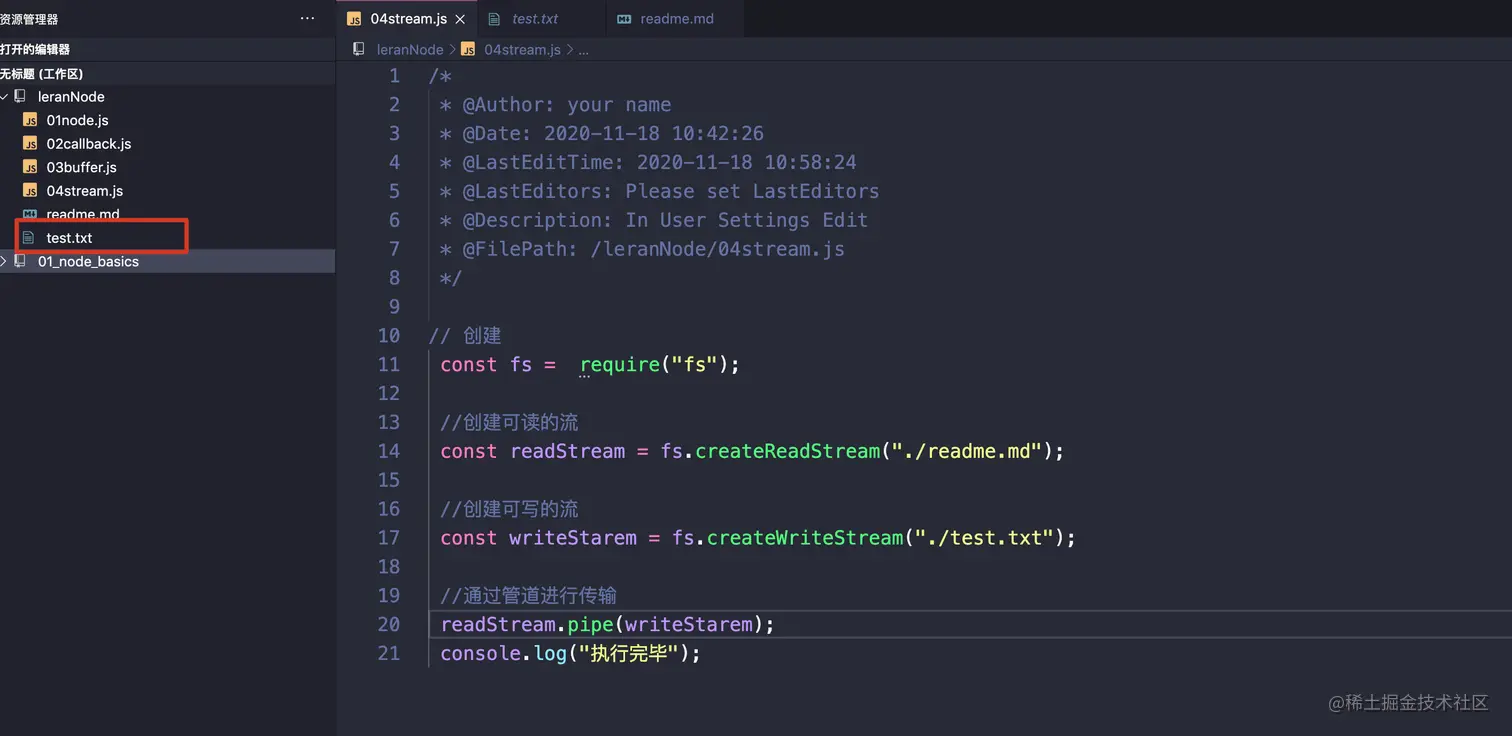Select the 04stream.js editor tab
Screen dimensions: 1512x736
click(x=408, y=19)
